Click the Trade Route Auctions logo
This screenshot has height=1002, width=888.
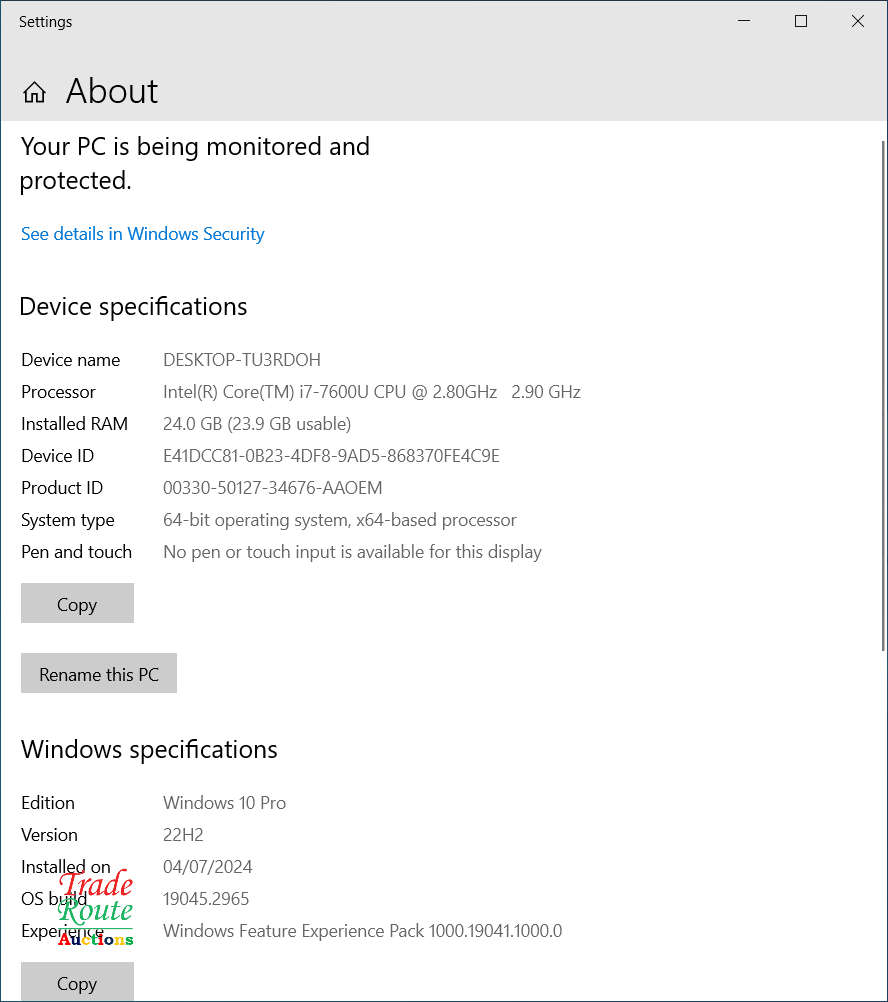pyautogui.click(x=95, y=908)
